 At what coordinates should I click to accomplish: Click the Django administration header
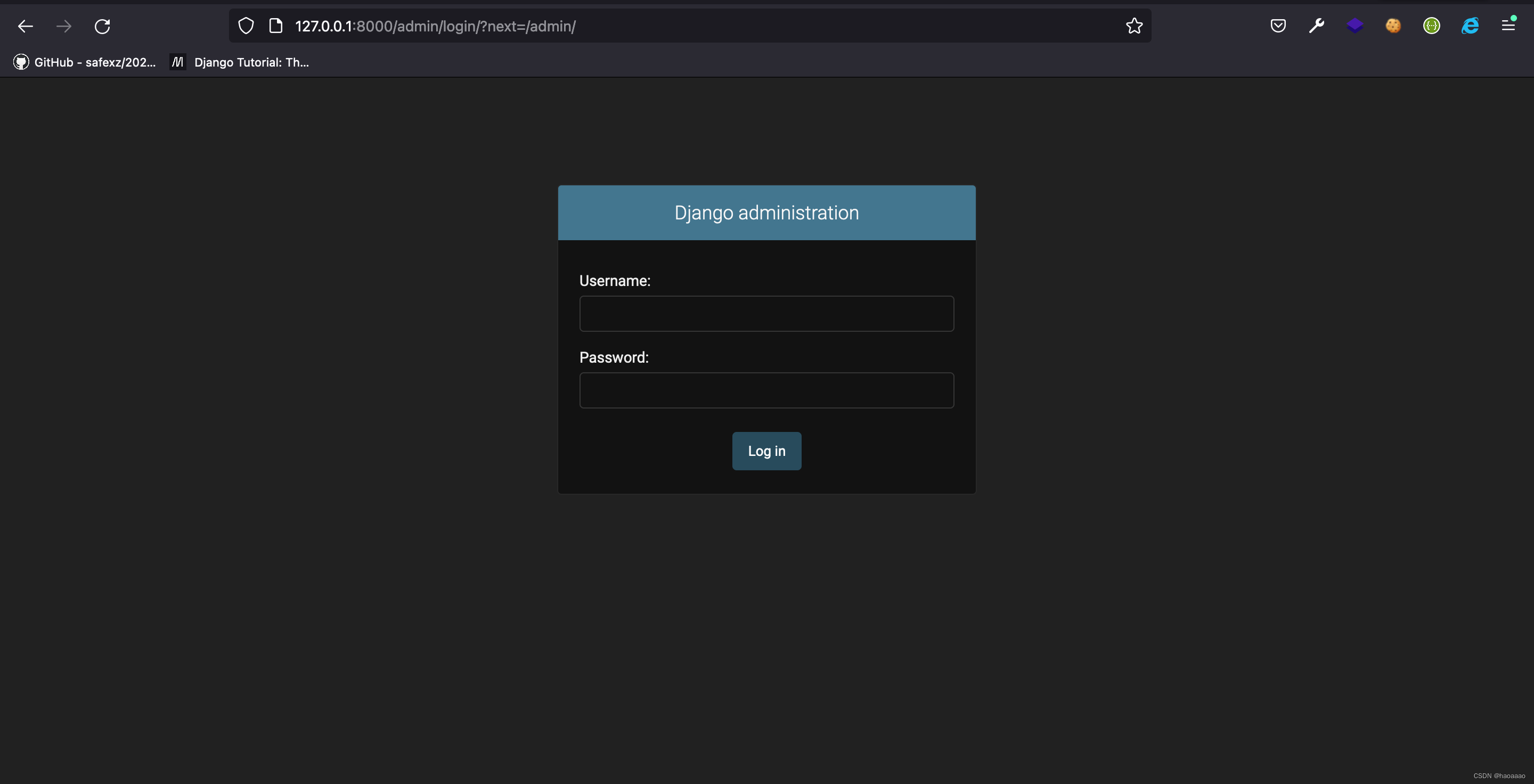(x=766, y=213)
